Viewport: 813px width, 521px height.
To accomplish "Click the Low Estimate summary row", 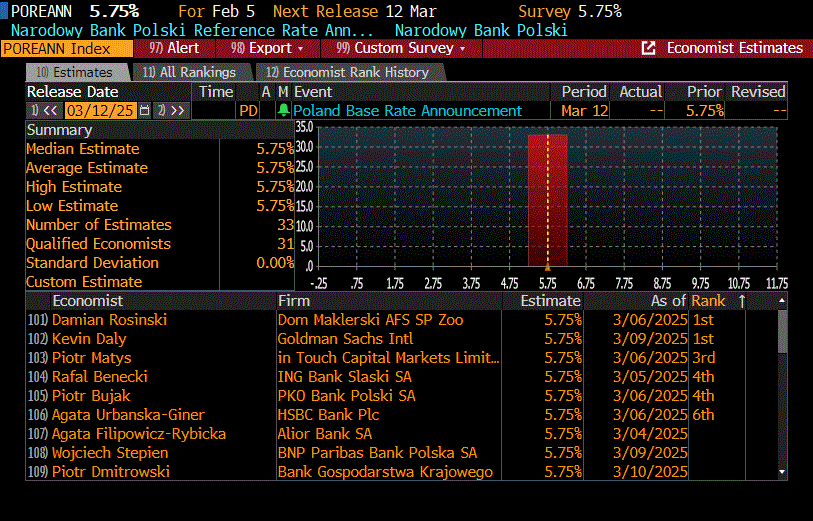I will tap(160, 206).
